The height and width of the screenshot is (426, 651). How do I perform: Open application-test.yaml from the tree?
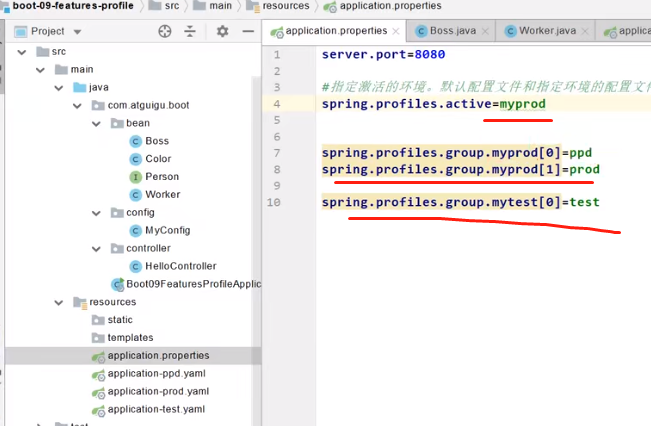pos(156,409)
